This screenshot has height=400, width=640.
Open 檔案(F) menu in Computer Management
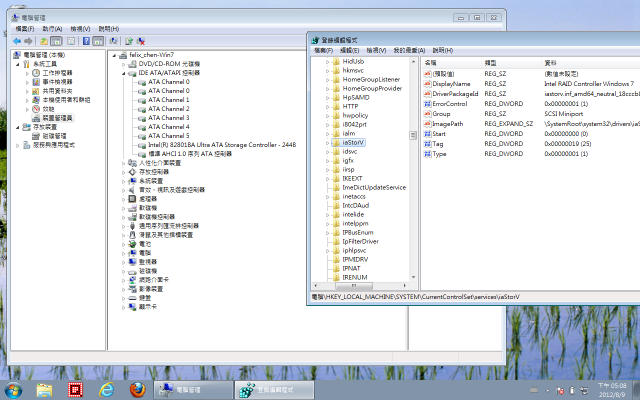24,29
